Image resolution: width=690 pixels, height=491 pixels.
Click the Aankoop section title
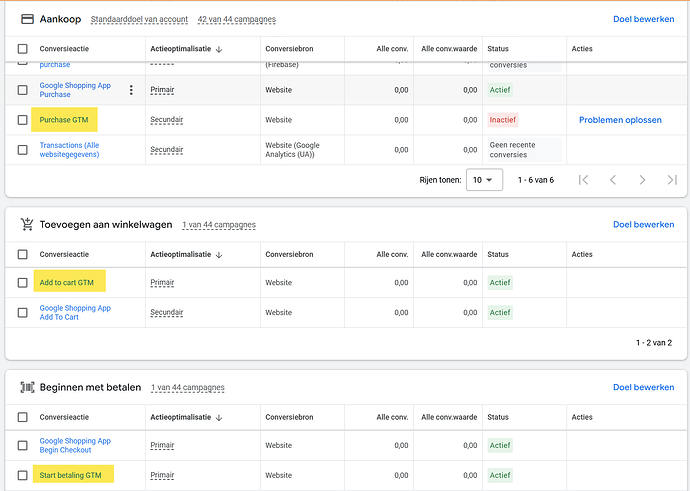[x=60, y=19]
